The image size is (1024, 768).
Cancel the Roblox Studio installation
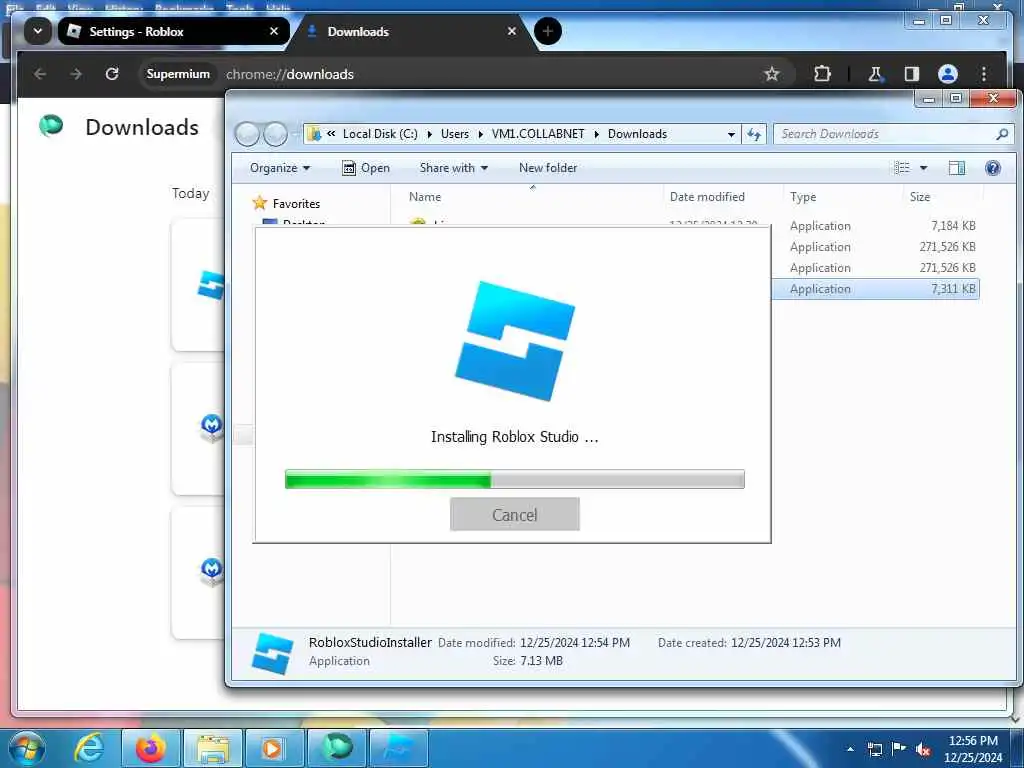click(515, 515)
